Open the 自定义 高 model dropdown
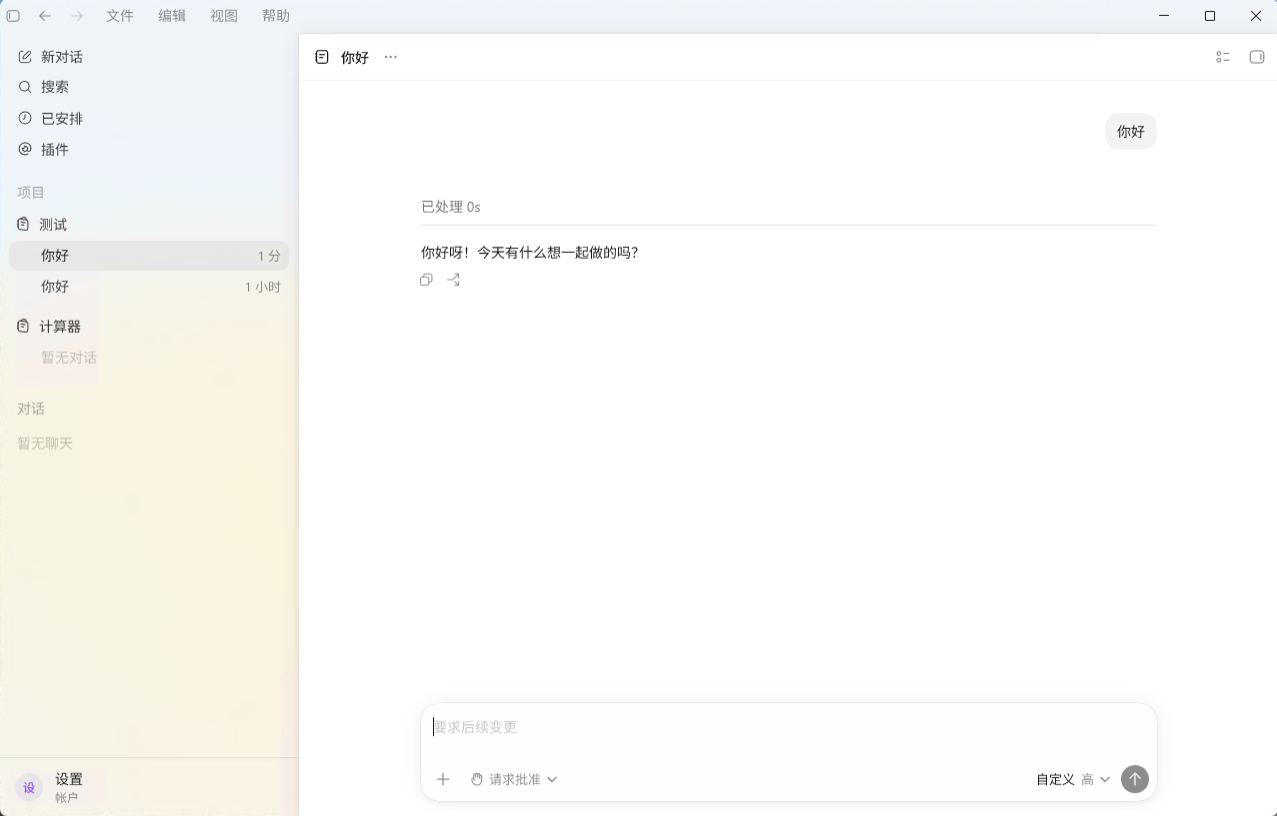The height and width of the screenshot is (816, 1277). click(1073, 779)
